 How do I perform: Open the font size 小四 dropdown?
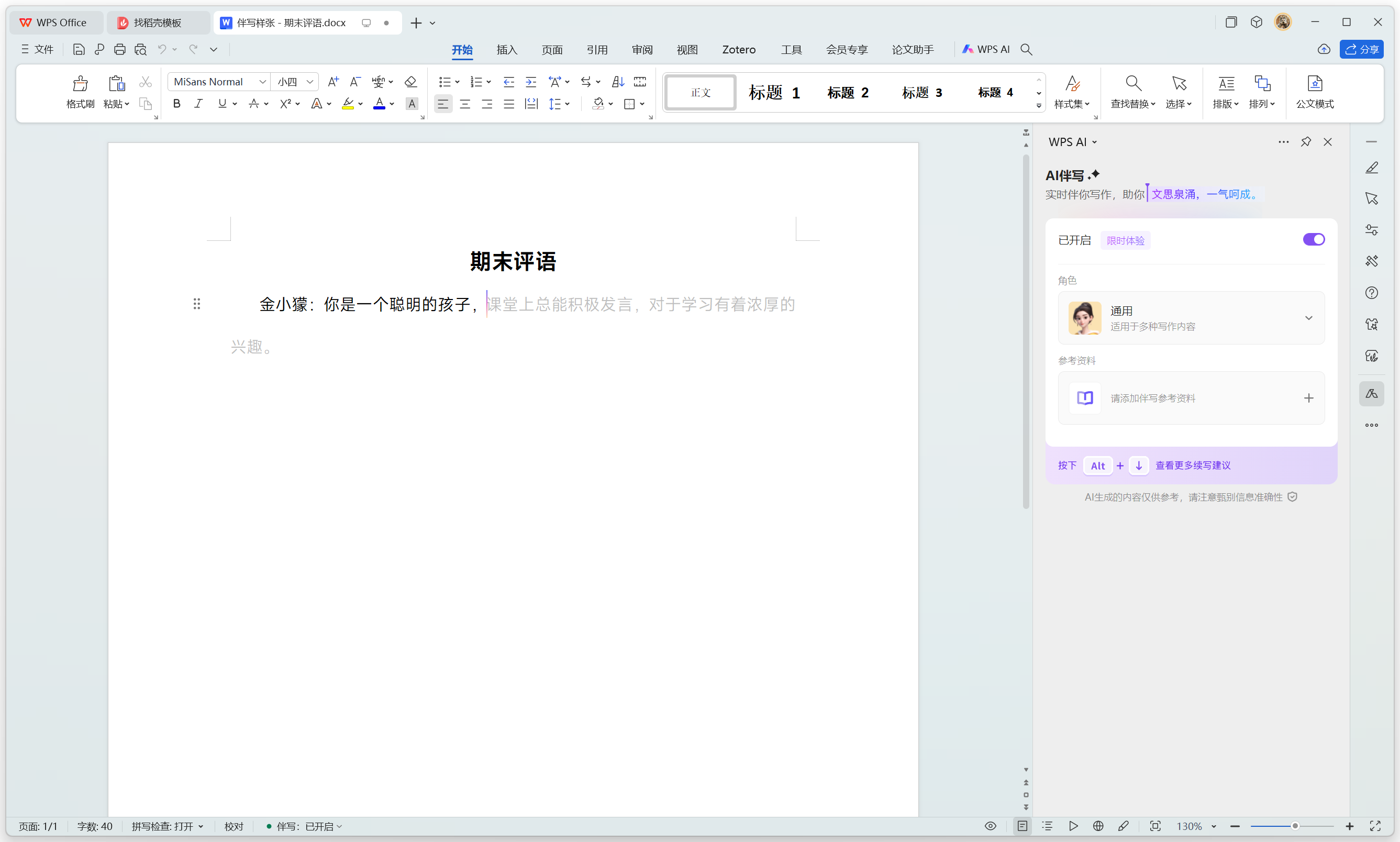[310, 82]
